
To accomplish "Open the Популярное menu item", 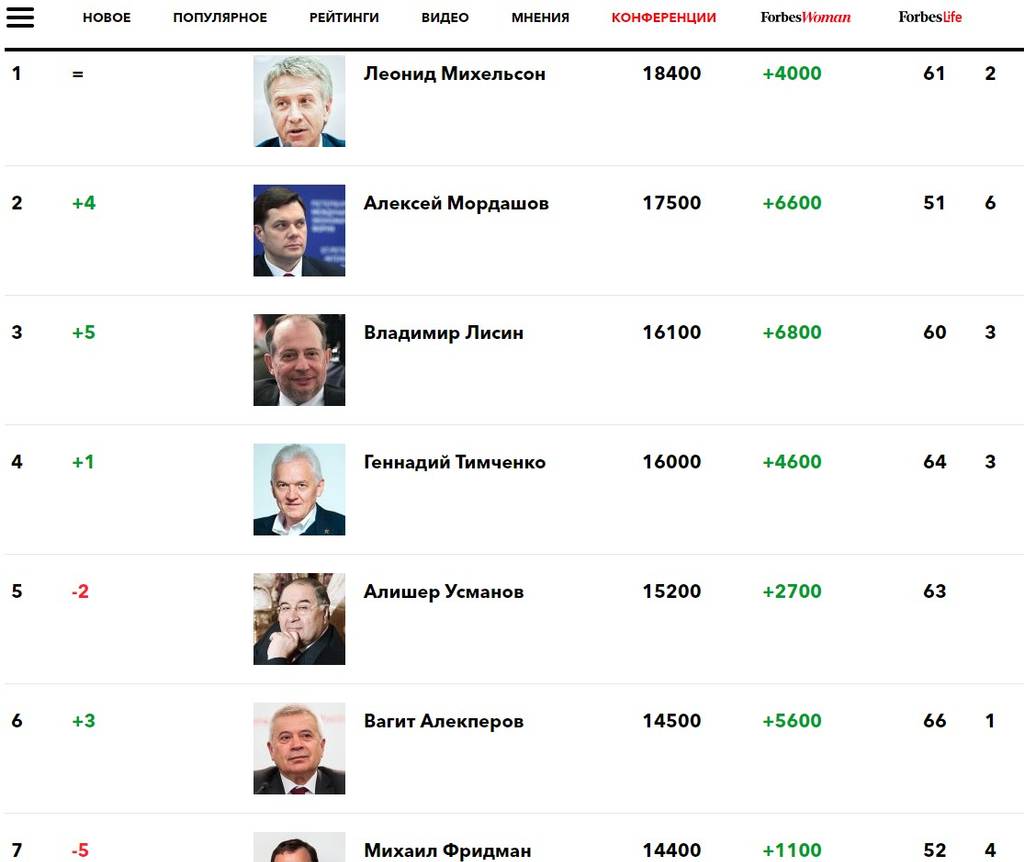I will pyautogui.click(x=220, y=18).
